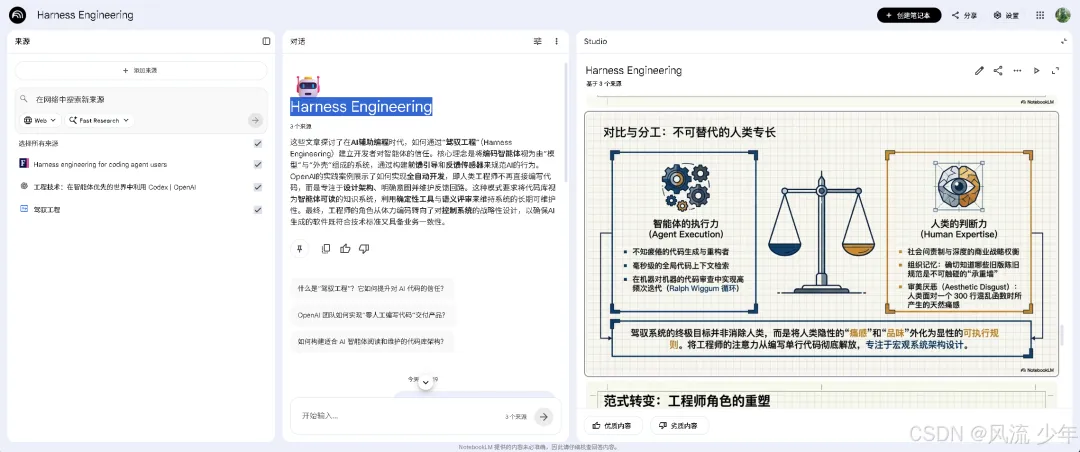Open source Harness engineering for coding agent users
Viewport: 1080px width, 452px height.
click(x=100, y=165)
